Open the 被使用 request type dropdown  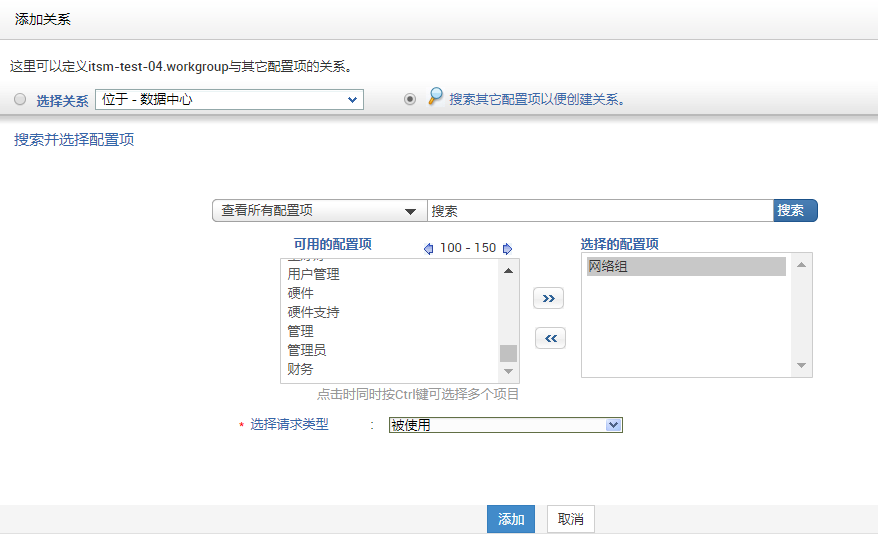(506, 425)
